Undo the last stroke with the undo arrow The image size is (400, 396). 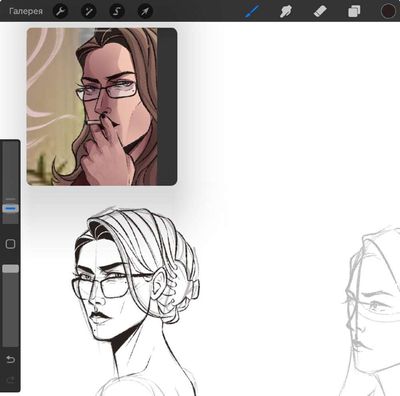tap(10, 360)
